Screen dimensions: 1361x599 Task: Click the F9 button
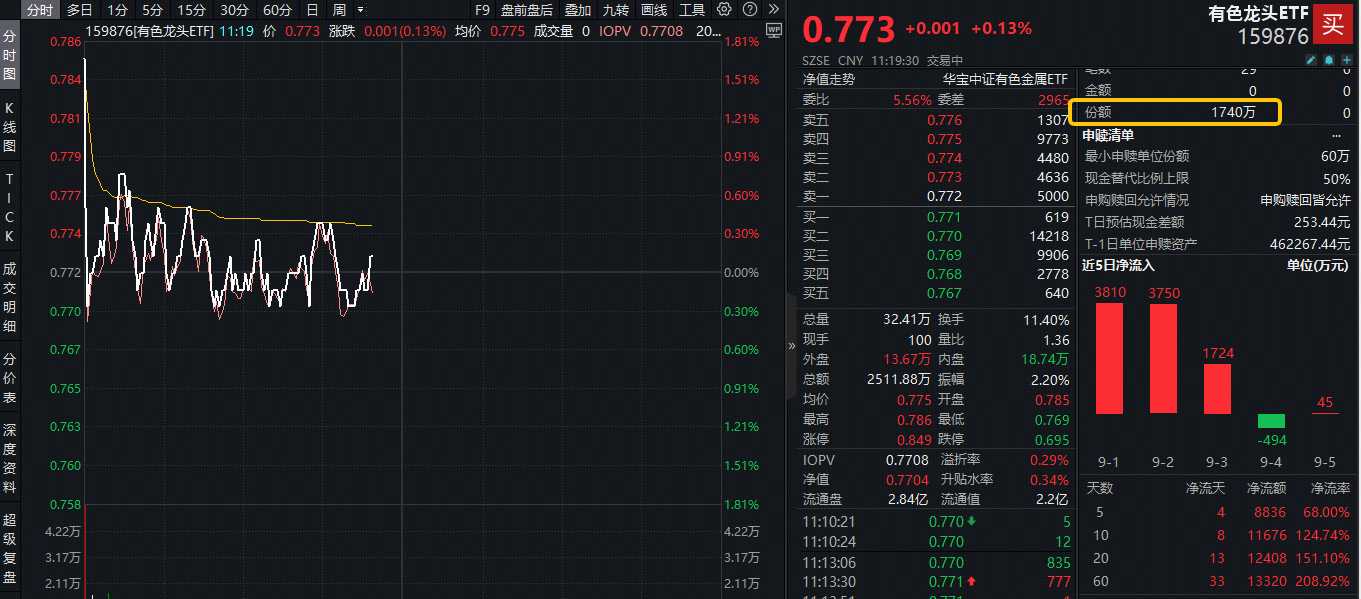click(x=482, y=10)
